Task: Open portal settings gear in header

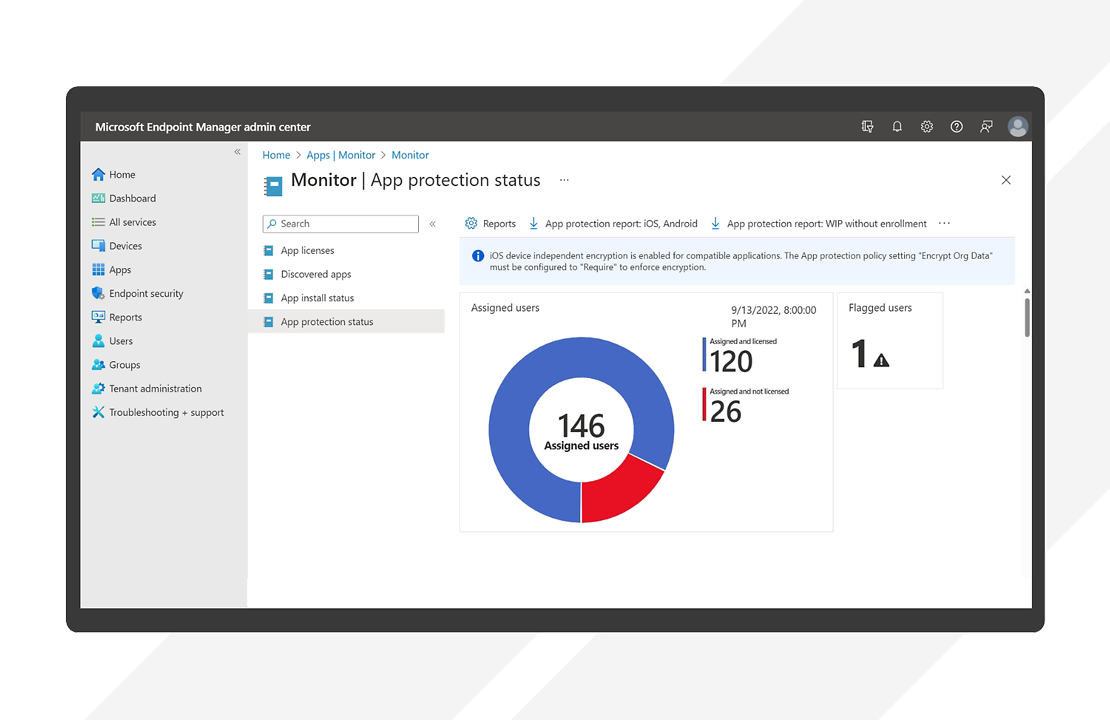Action: point(927,127)
